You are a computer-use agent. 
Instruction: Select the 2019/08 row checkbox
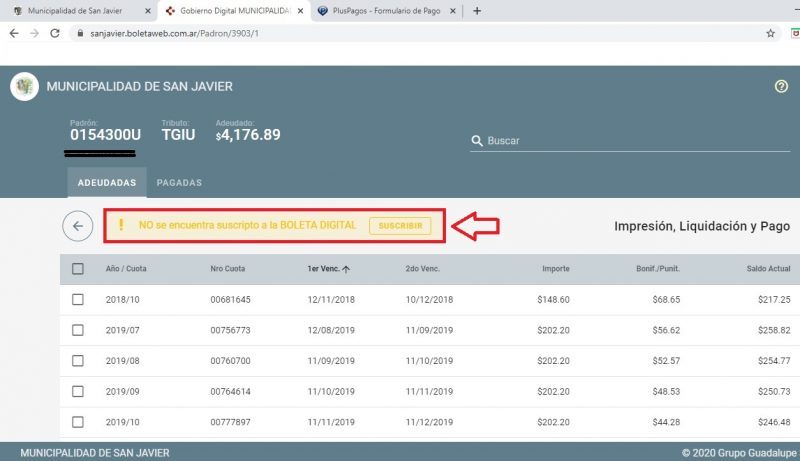[x=78, y=360]
